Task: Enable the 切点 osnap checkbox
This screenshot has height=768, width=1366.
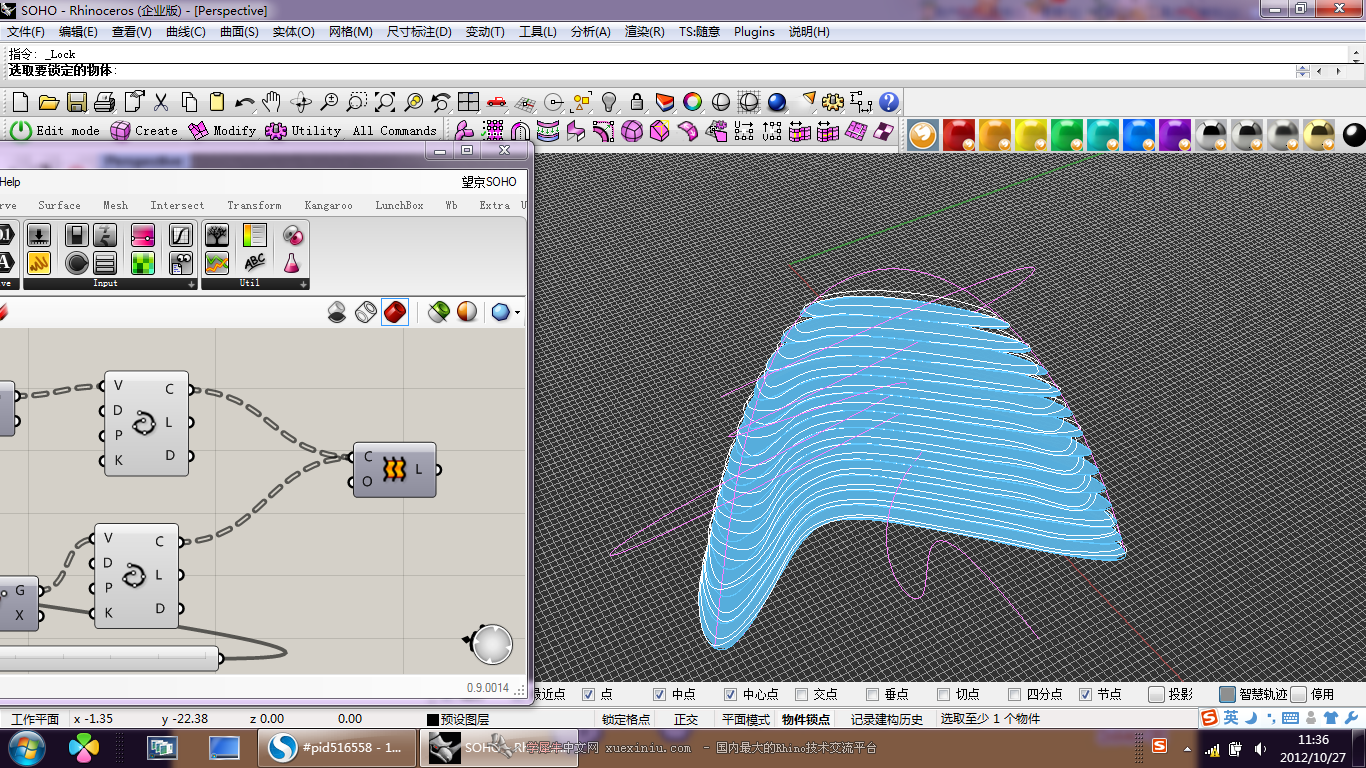Action: click(944, 694)
